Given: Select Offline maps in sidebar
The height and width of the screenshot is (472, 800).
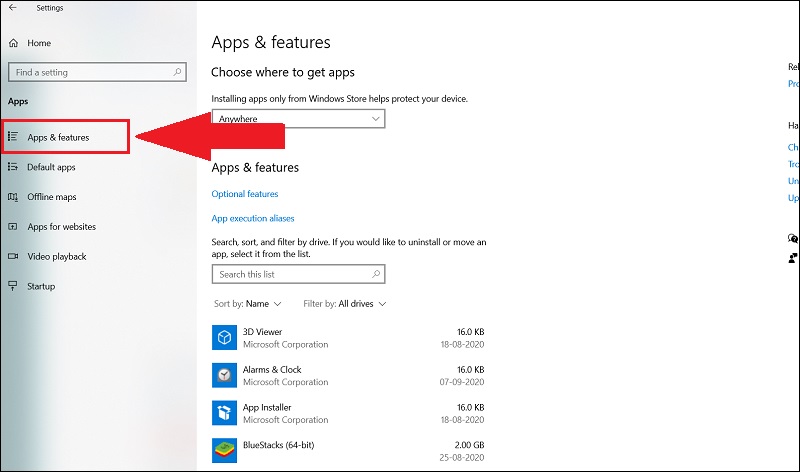Looking at the screenshot, I should (52, 196).
